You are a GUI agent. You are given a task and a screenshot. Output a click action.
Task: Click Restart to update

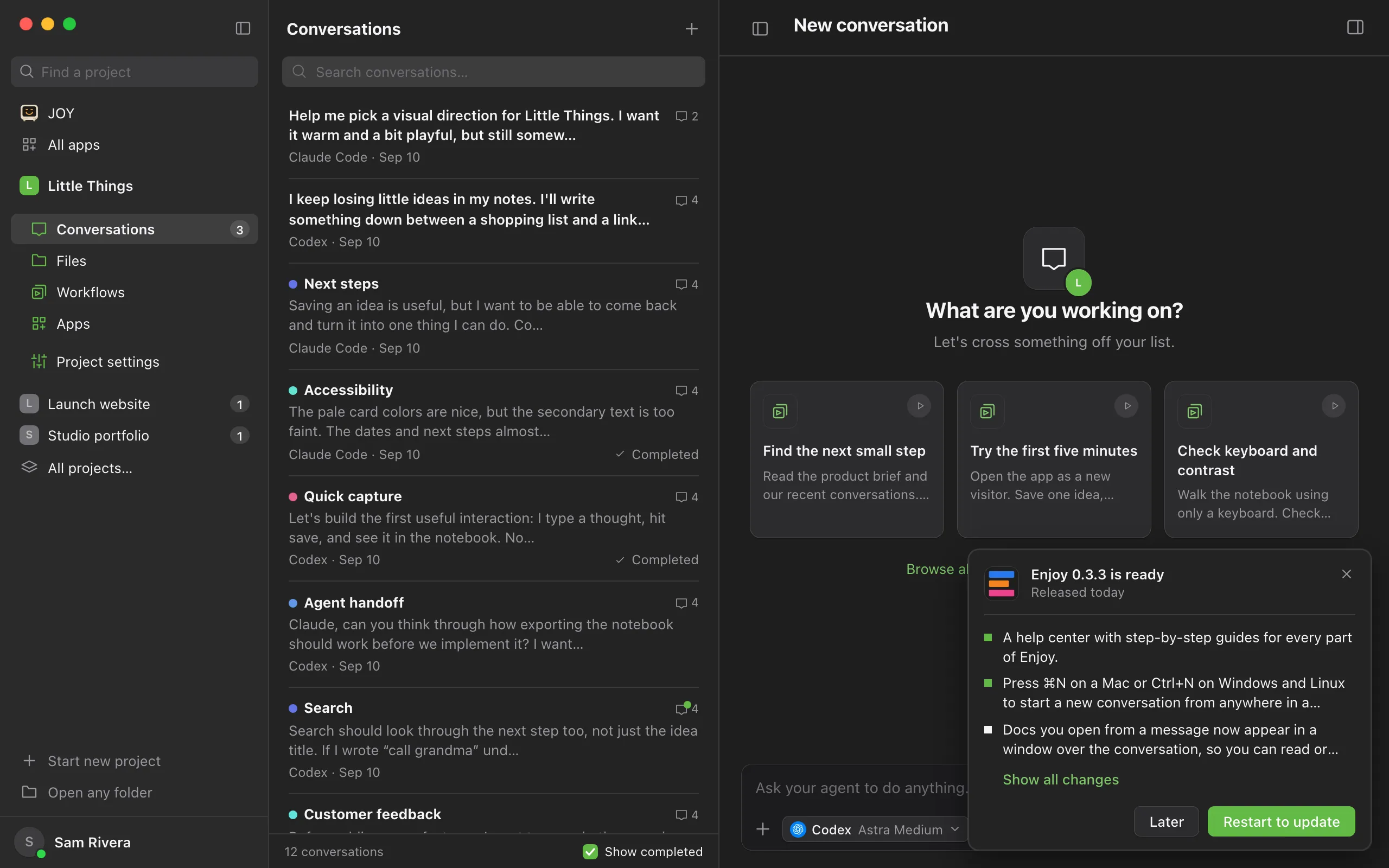[x=1281, y=821]
